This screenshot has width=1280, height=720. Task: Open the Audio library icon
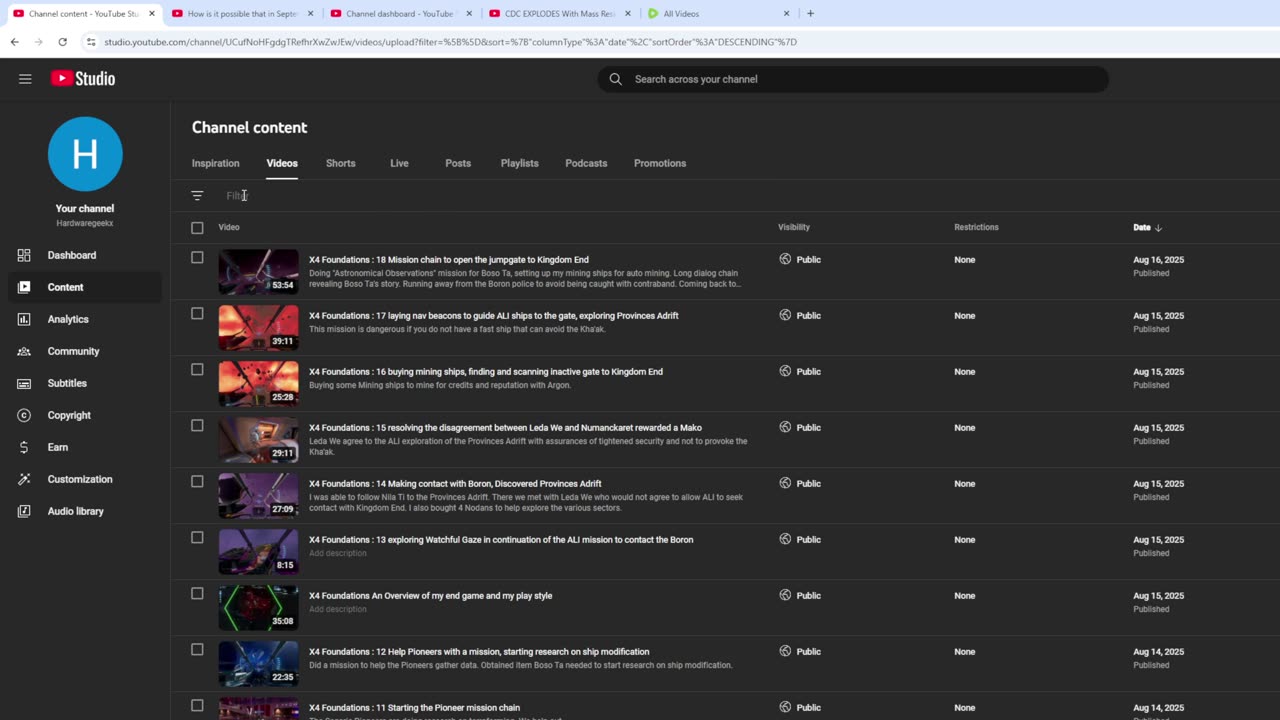point(24,511)
